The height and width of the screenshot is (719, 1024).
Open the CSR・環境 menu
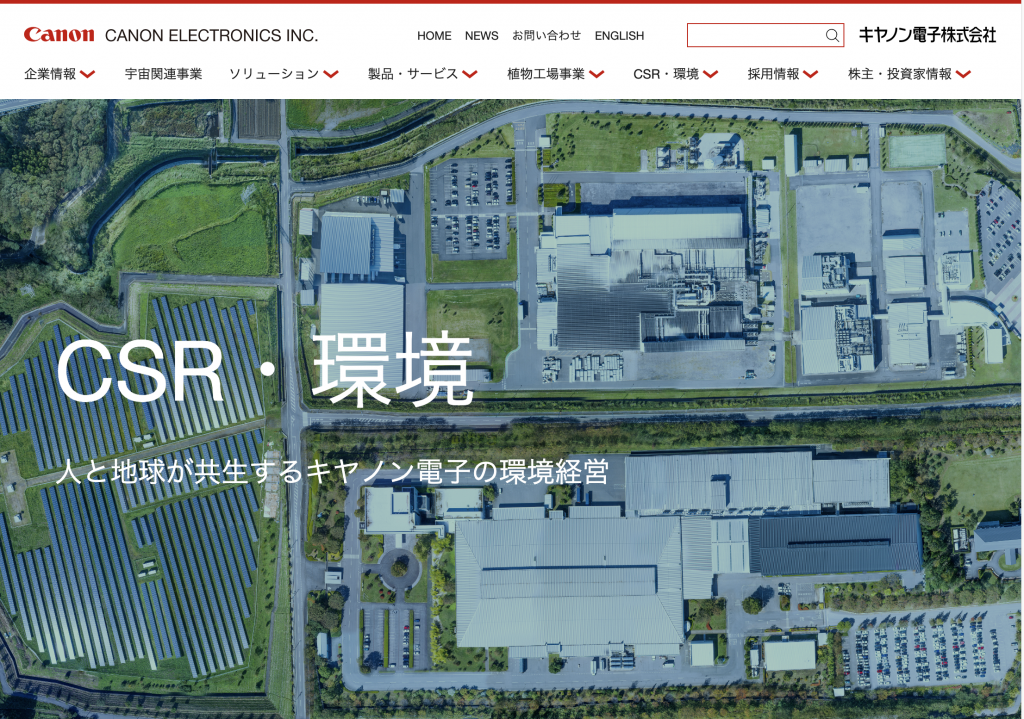(x=666, y=74)
